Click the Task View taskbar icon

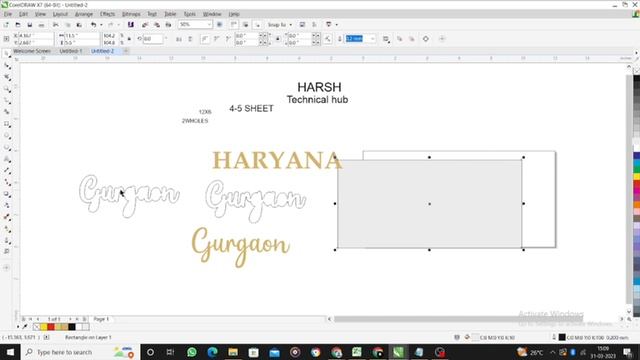click(x=170, y=352)
